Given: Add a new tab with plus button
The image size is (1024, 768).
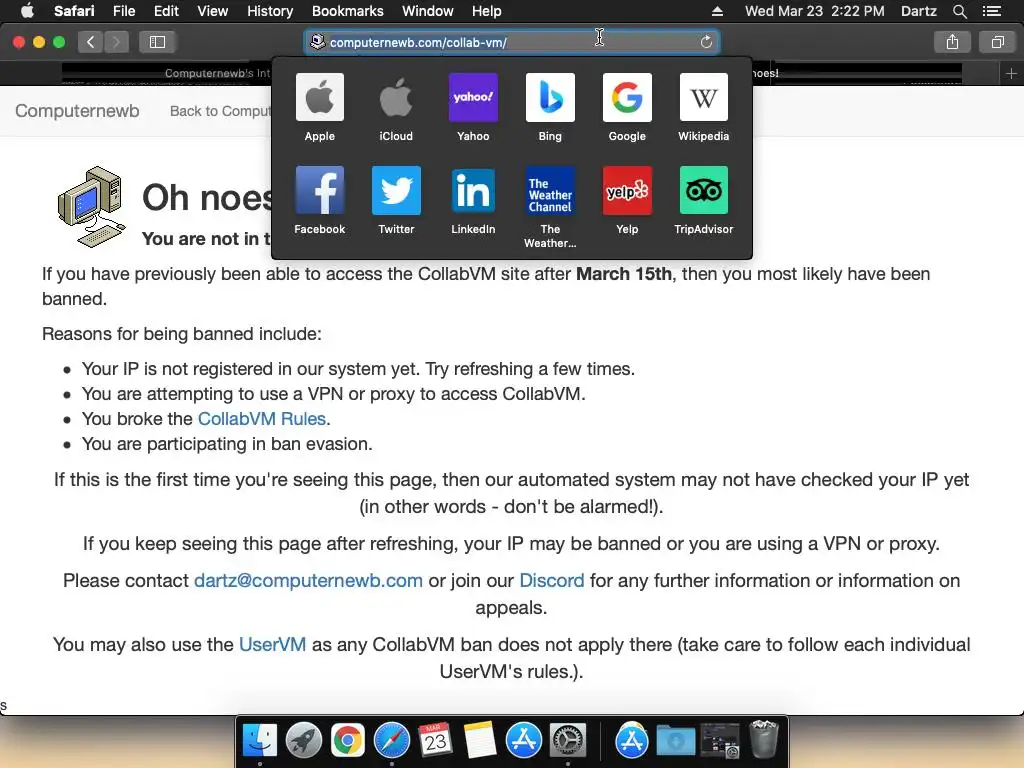Looking at the screenshot, I should (1011, 74).
